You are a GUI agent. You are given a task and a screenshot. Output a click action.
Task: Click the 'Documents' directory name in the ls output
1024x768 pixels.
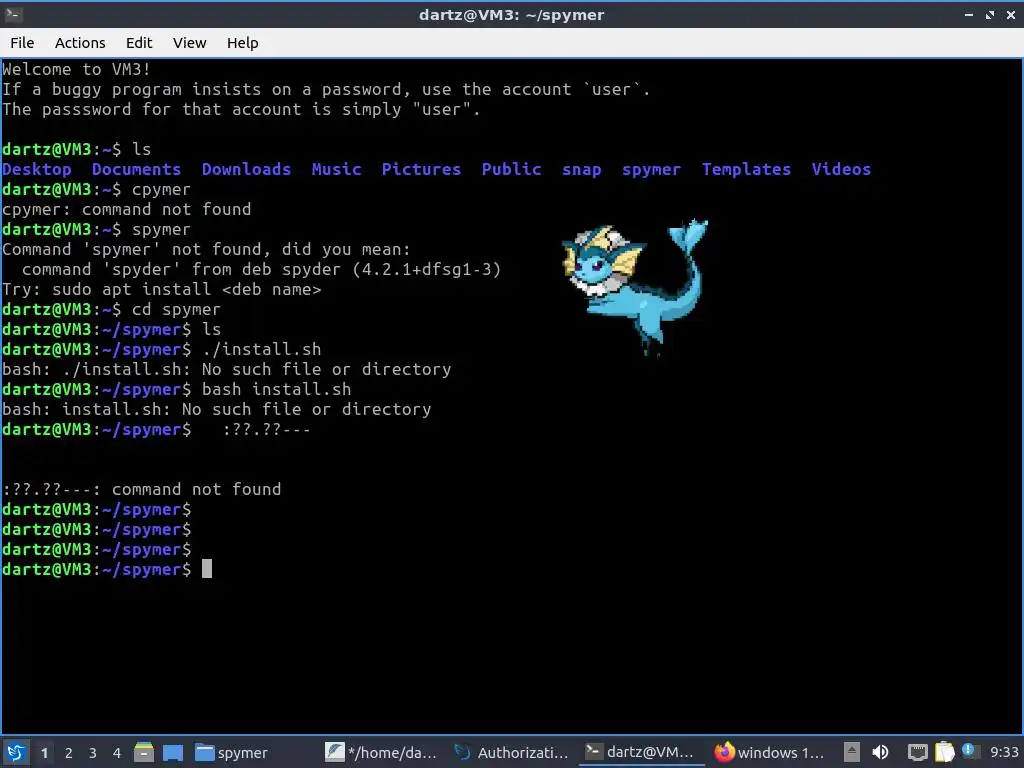(x=136, y=169)
